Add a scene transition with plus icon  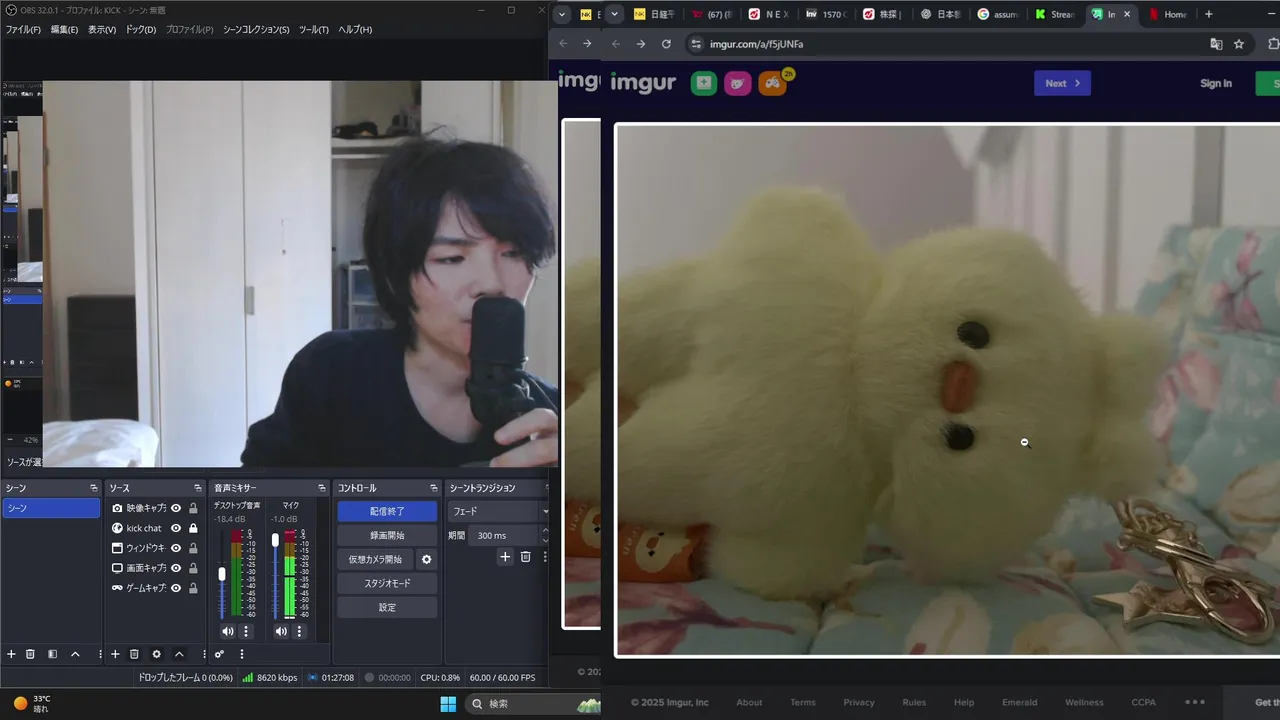point(505,557)
